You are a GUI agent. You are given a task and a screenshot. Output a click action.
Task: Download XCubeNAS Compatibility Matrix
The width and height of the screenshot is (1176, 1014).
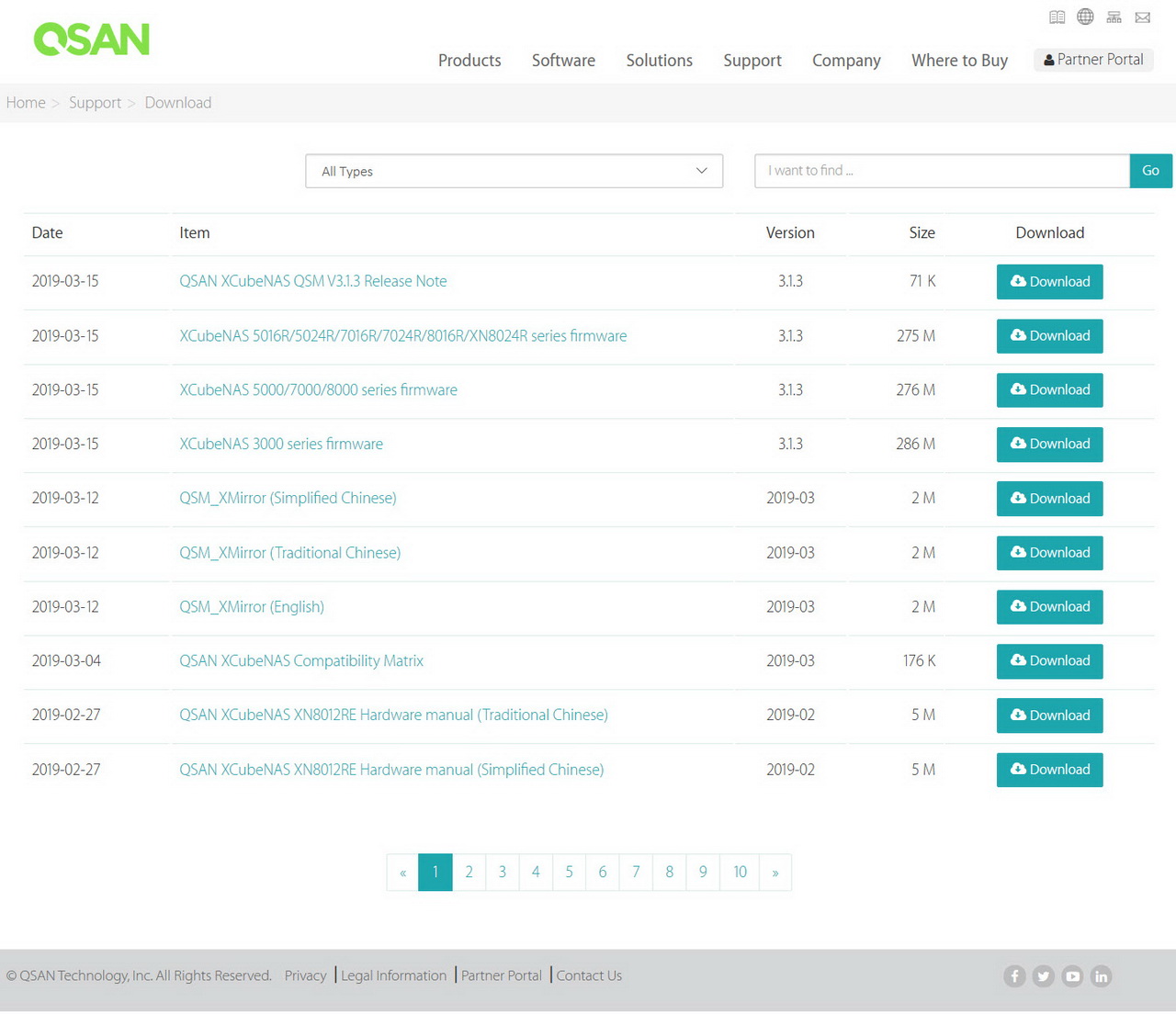1050,661
